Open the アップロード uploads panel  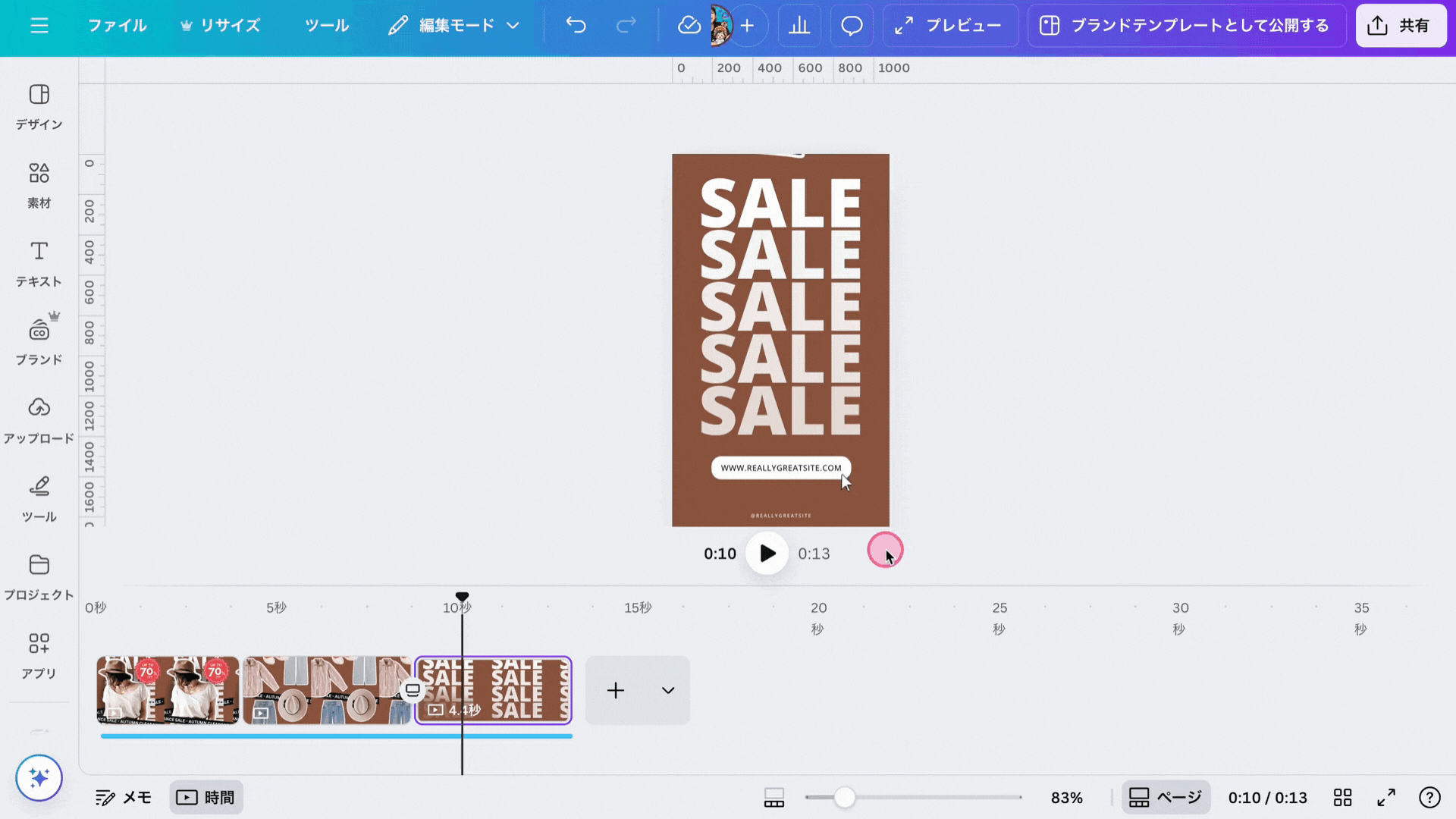(x=39, y=420)
